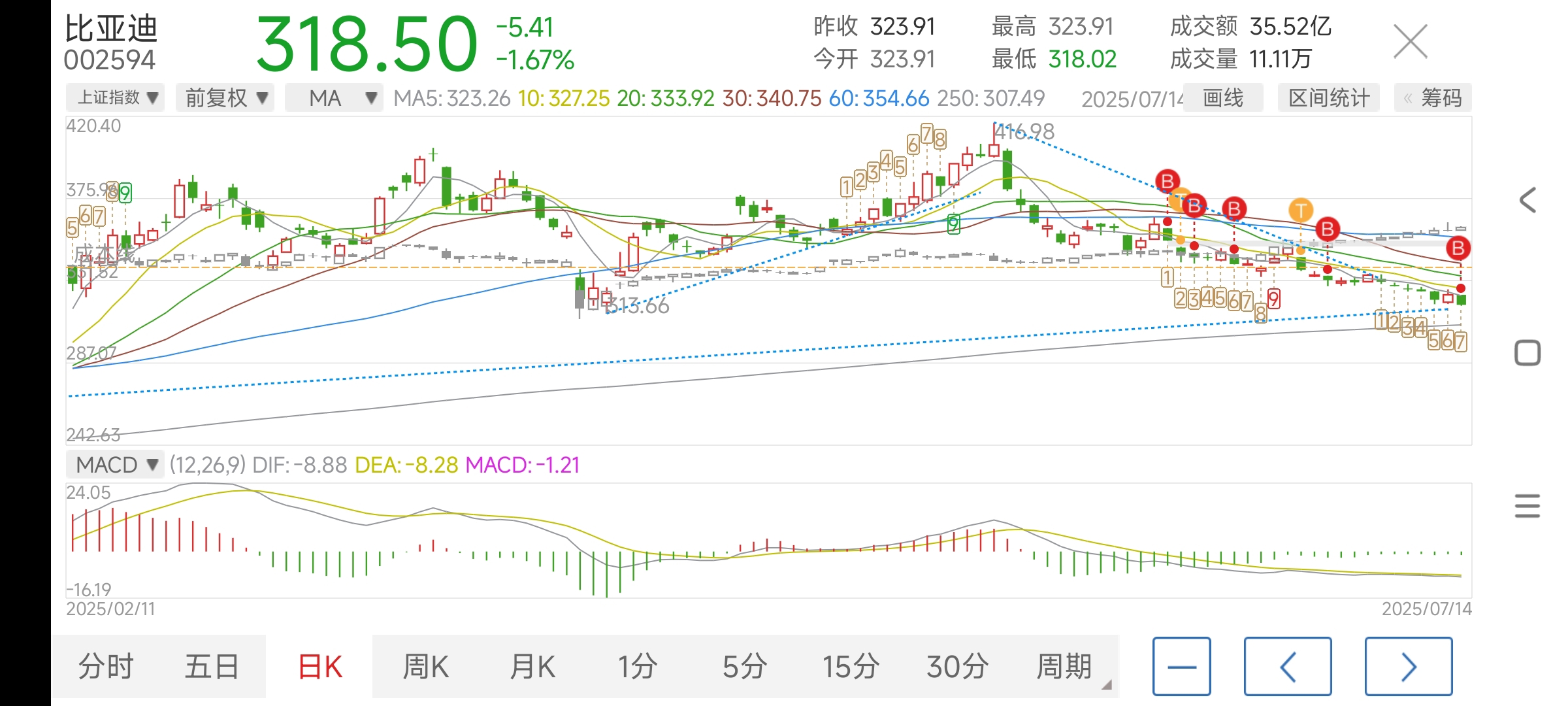Switch to the 1分 one-minute chart tab
The height and width of the screenshot is (706, 1568).
click(x=638, y=667)
